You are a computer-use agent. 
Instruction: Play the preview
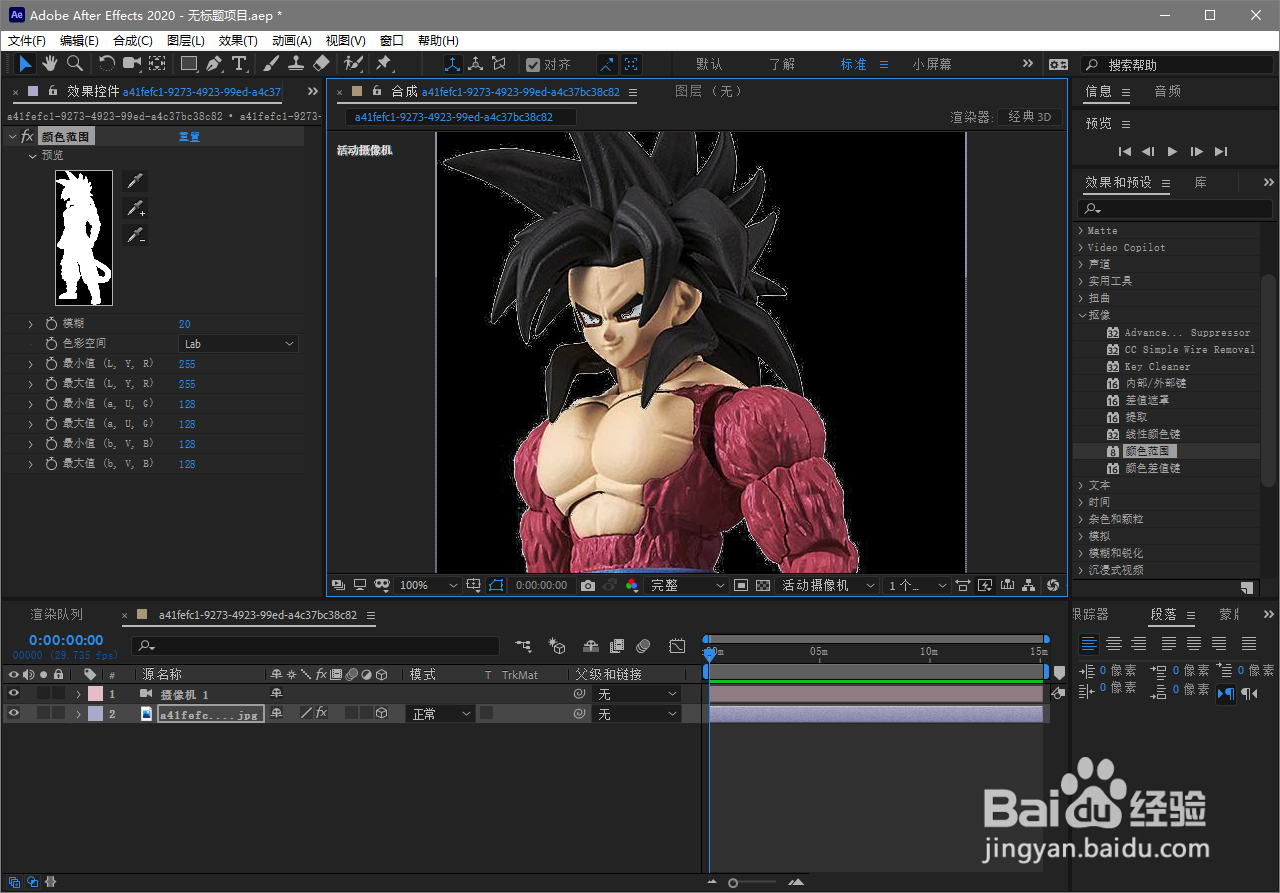pos(1173,152)
